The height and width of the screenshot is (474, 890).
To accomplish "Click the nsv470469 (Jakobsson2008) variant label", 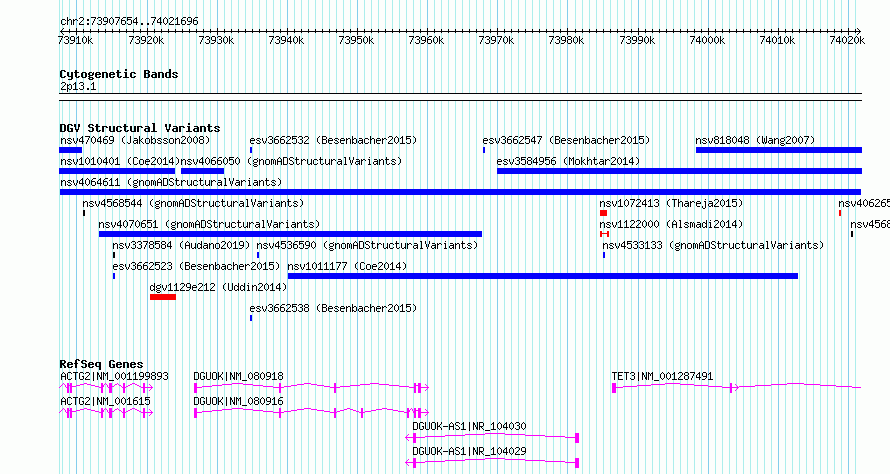I will click(x=135, y=140).
